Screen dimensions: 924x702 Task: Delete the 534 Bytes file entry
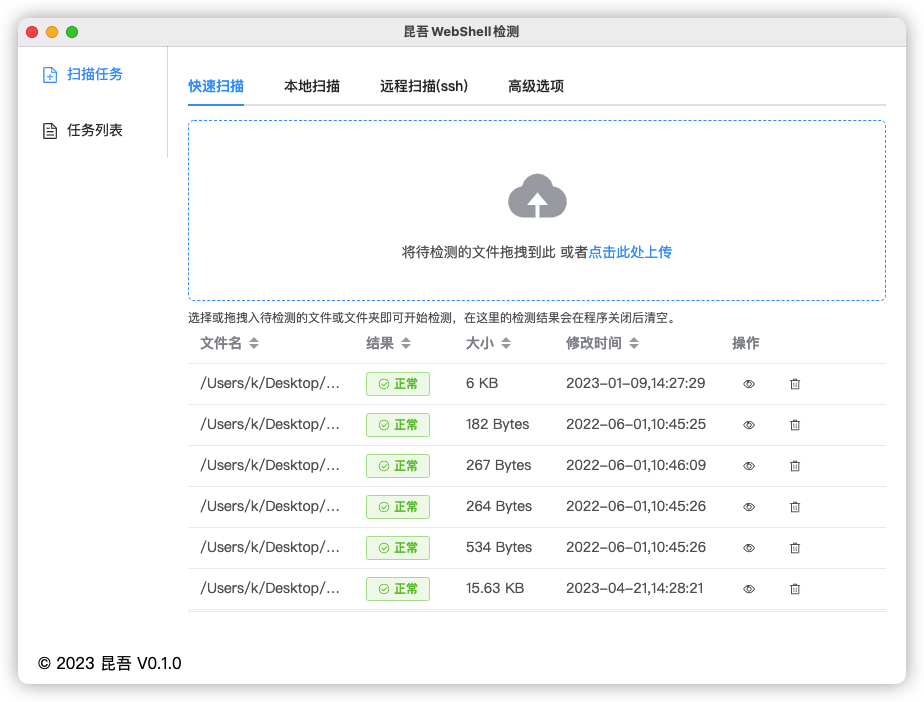[795, 548]
